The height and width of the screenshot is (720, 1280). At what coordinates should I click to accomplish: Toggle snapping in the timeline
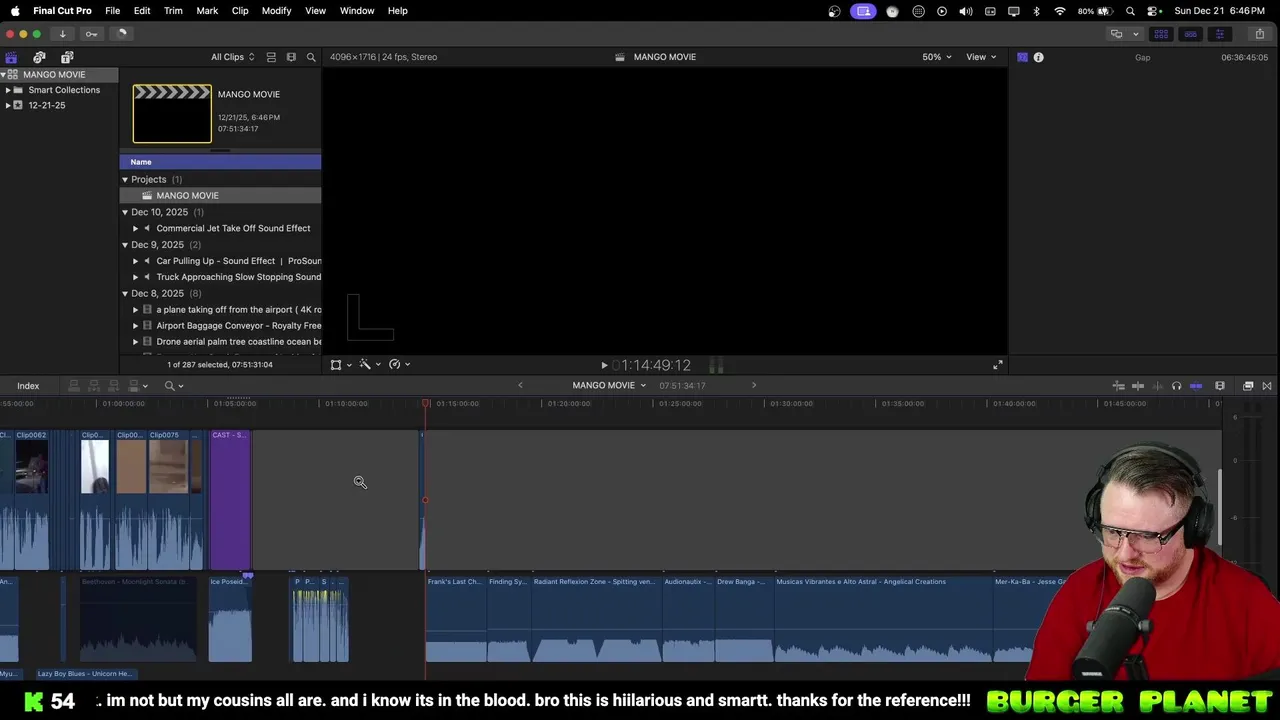[x=1196, y=386]
